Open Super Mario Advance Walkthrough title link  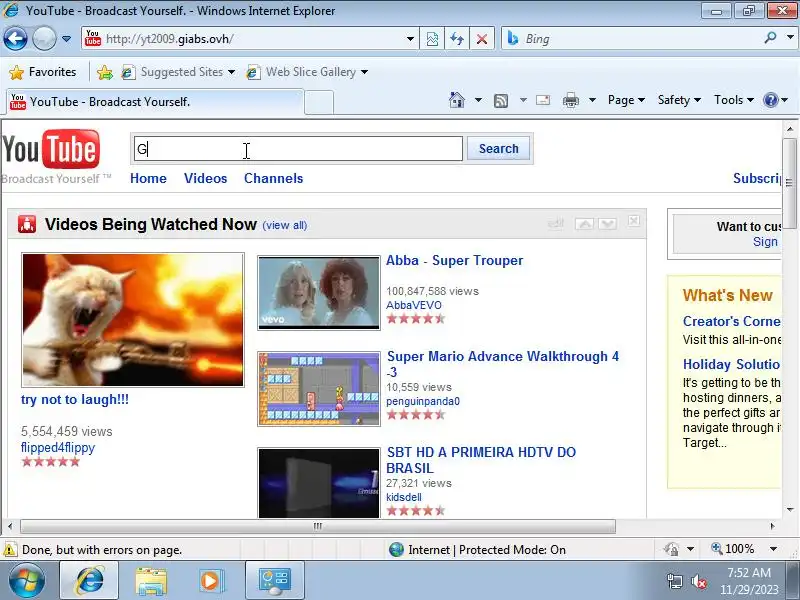(x=503, y=364)
